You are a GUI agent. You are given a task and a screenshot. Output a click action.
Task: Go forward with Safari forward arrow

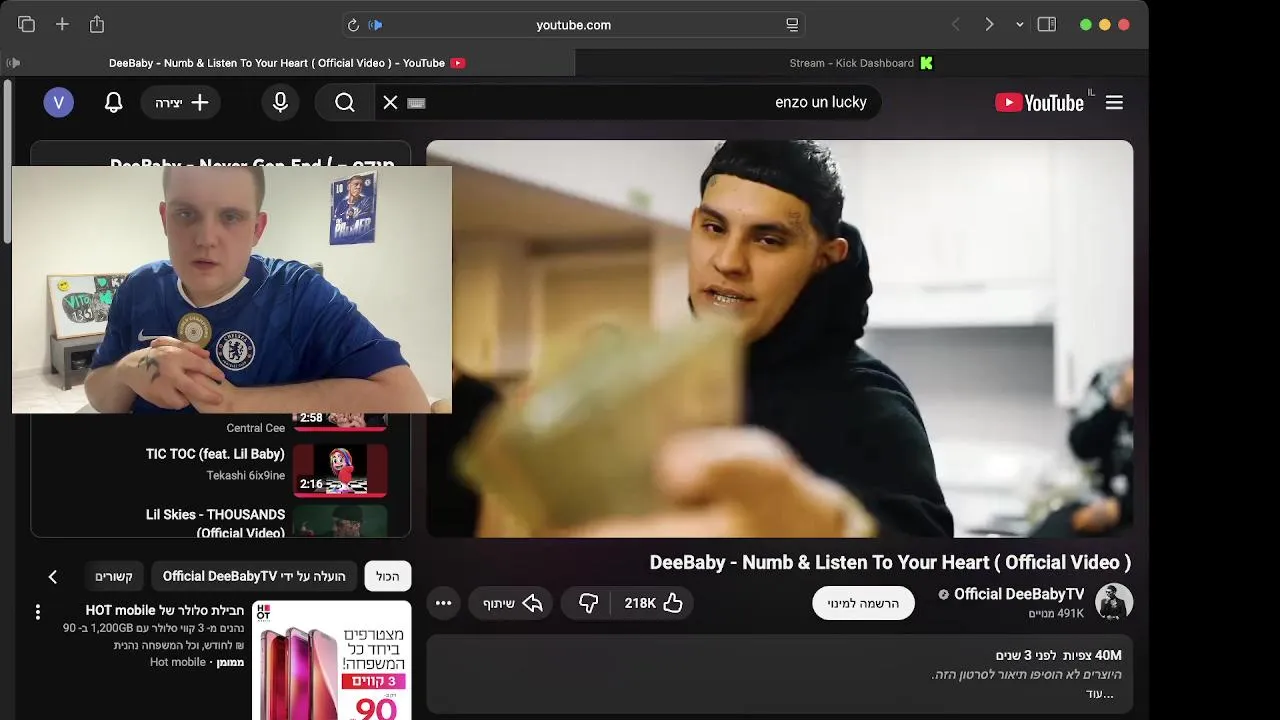coord(989,24)
